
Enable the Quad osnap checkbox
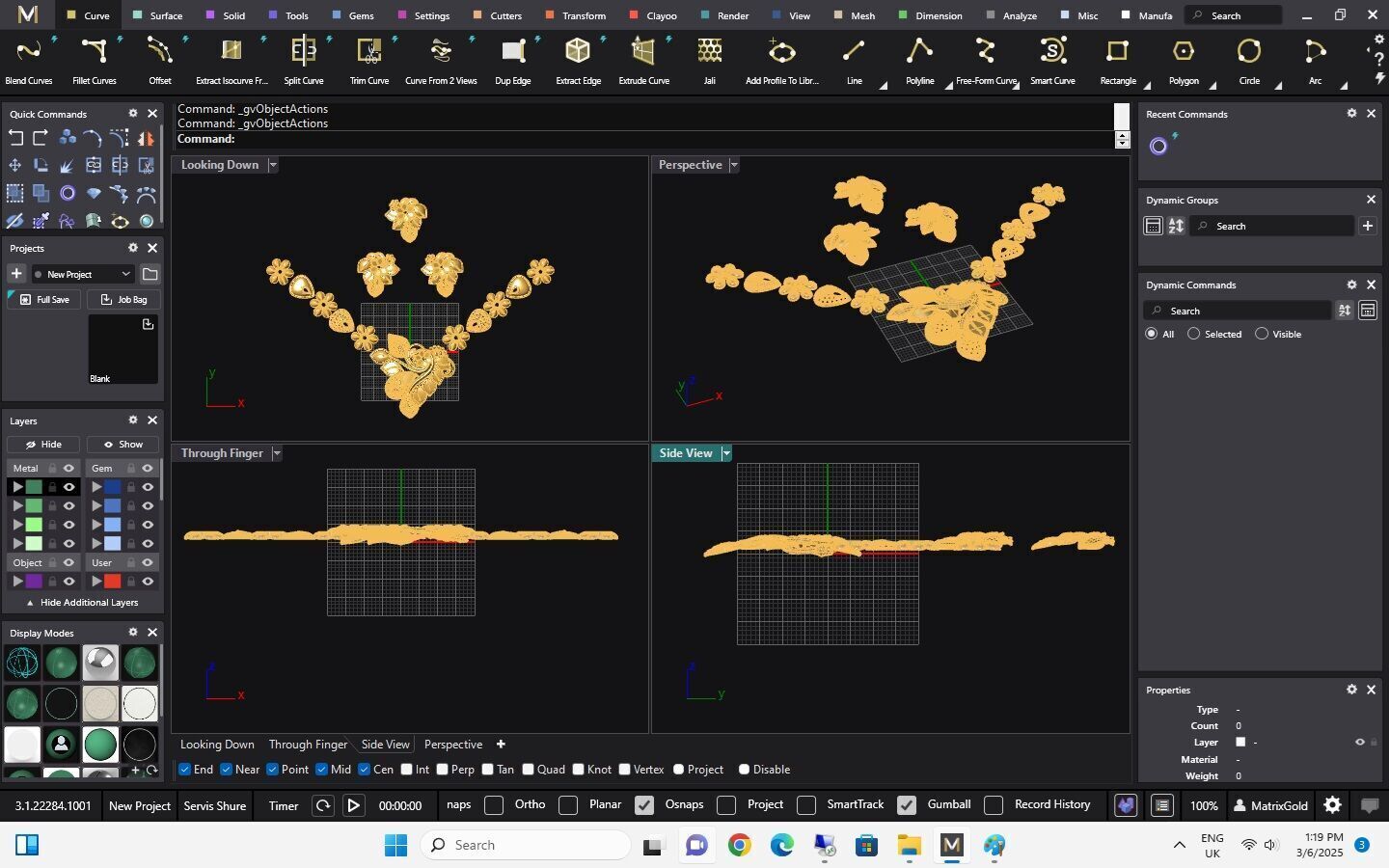click(528, 770)
